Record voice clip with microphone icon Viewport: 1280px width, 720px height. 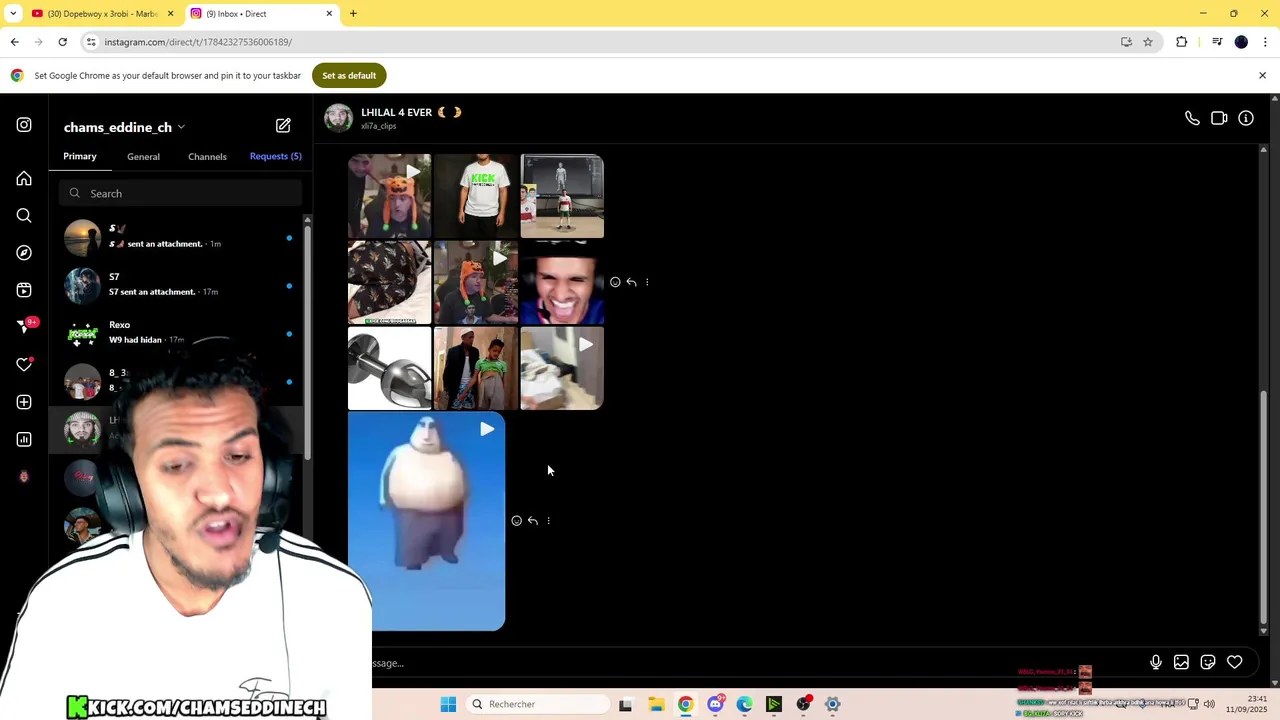pos(1155,662)
